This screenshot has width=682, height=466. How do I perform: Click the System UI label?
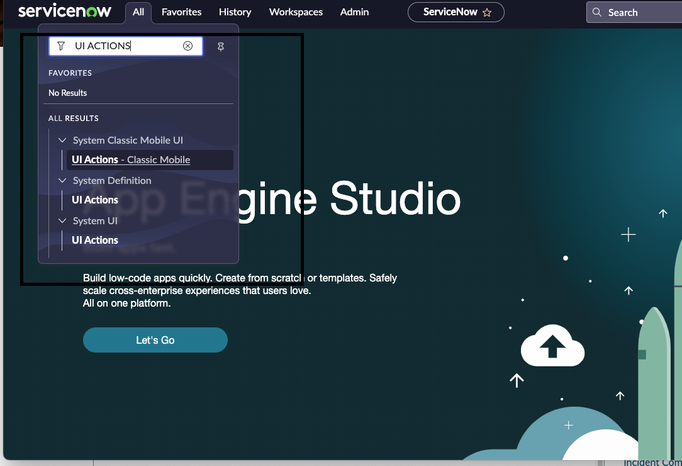click(x=95, y=221)
